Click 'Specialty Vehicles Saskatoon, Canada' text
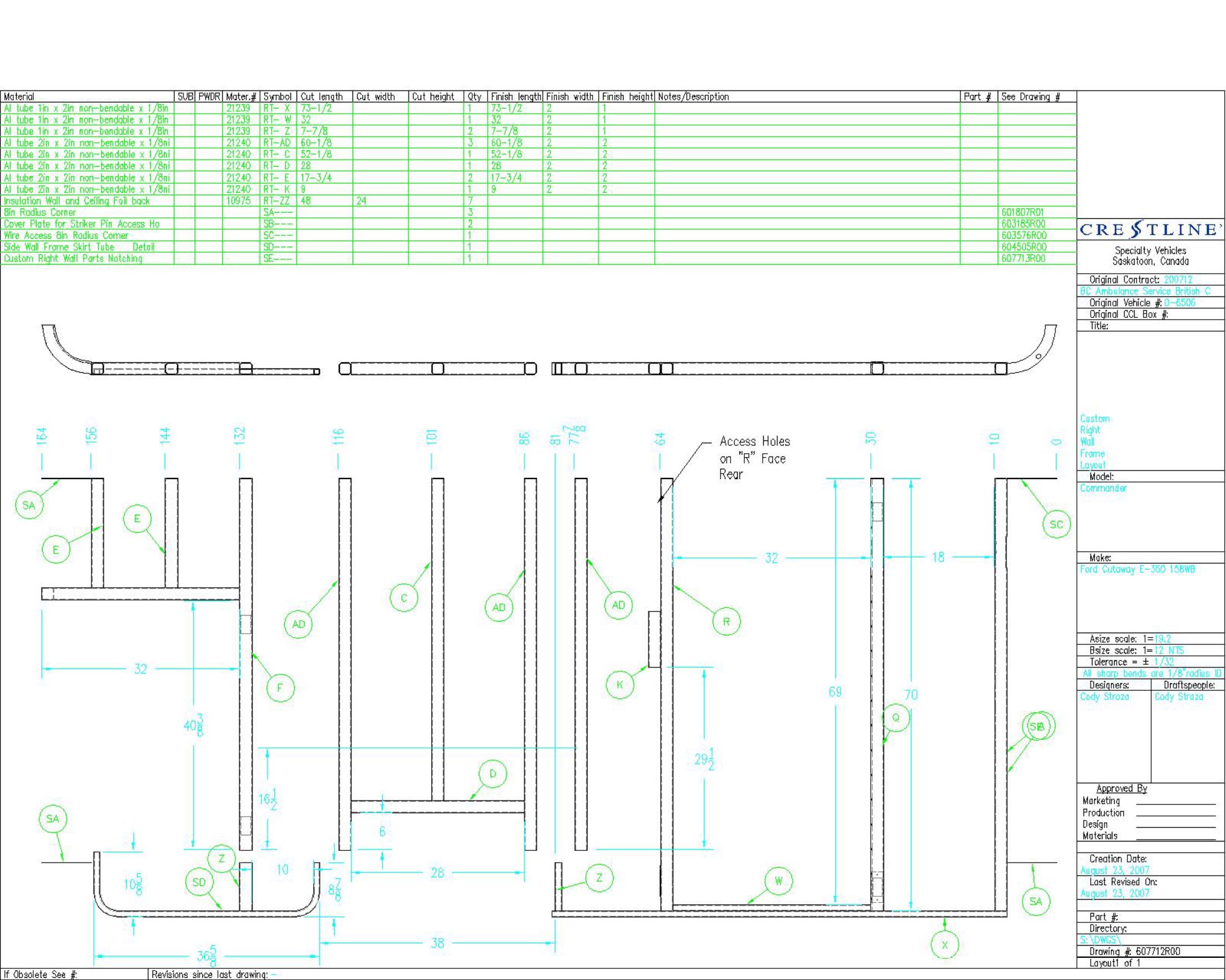Screen dimensions: 1226x980 1151,256
